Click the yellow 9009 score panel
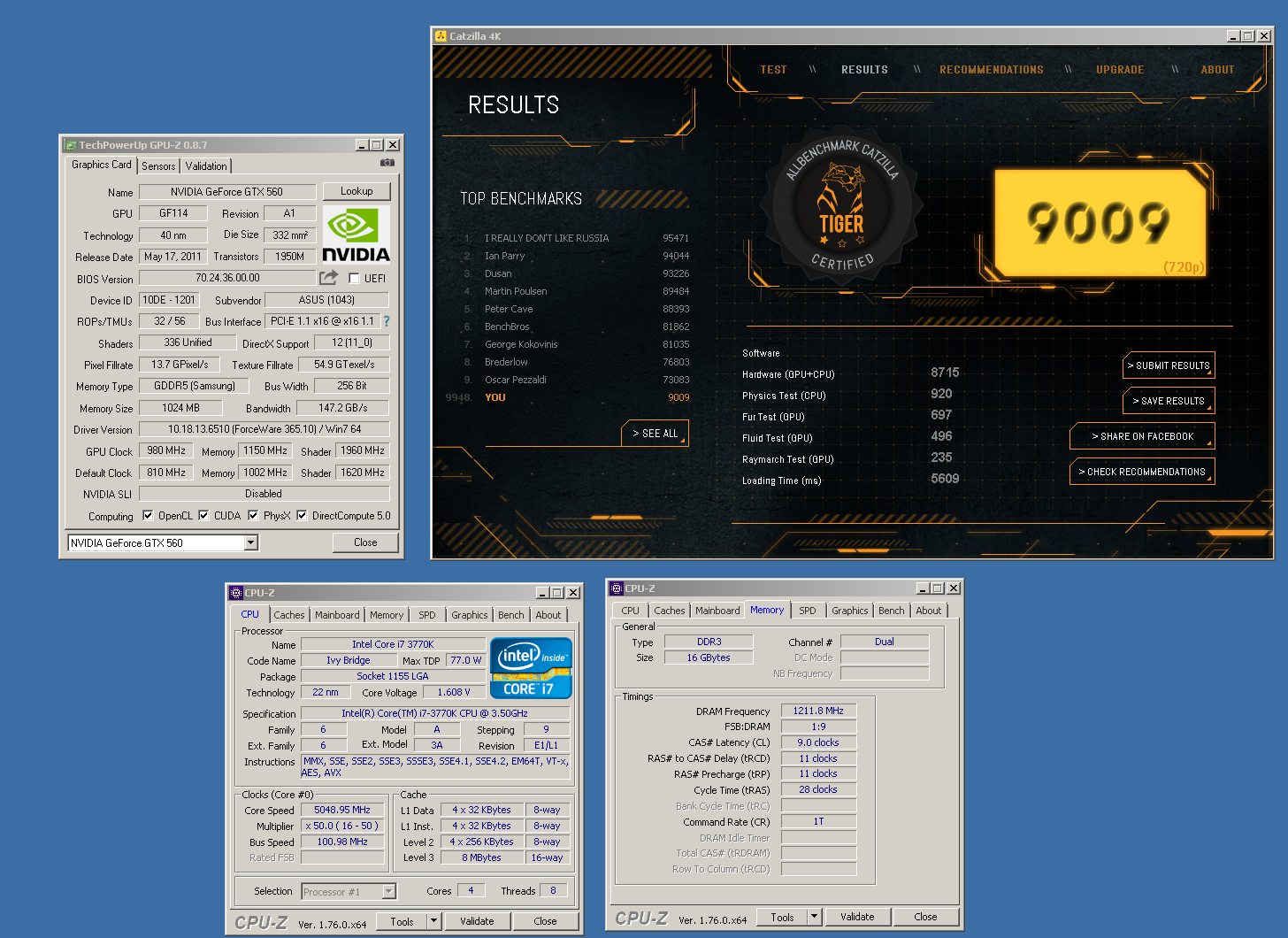Viewport: 1288px width, 938px height. [x=1100, y=221]
